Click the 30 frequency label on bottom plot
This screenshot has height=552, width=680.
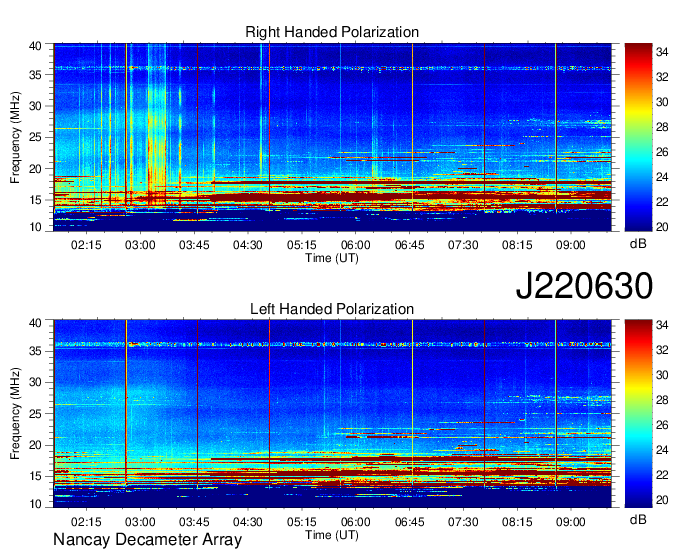[35, 382]
